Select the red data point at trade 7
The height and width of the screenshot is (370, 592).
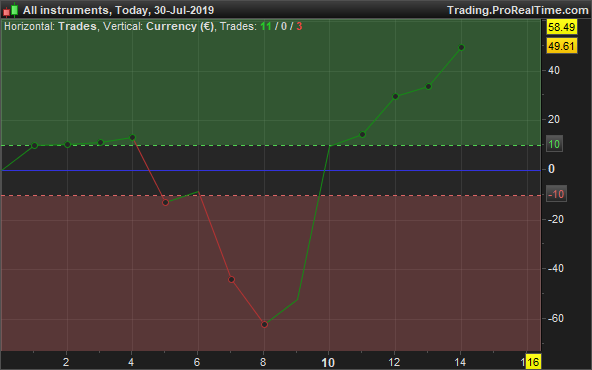[x=231, y=279]
